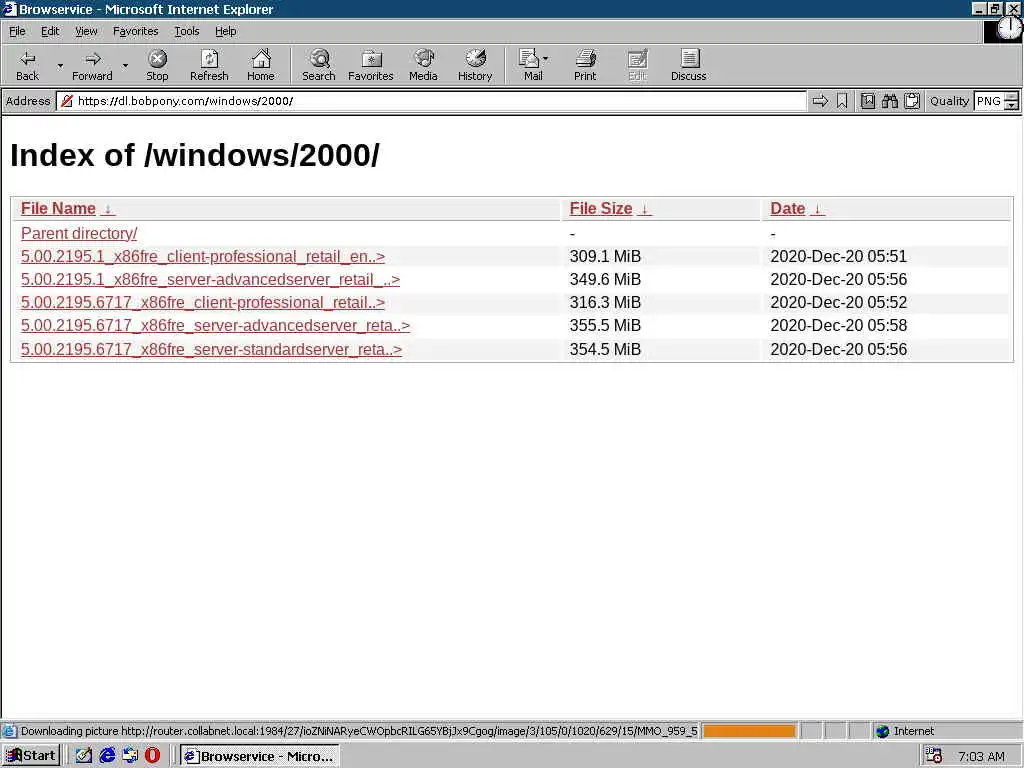
Task: Refresh the current page
Action: tap(209, 65)
